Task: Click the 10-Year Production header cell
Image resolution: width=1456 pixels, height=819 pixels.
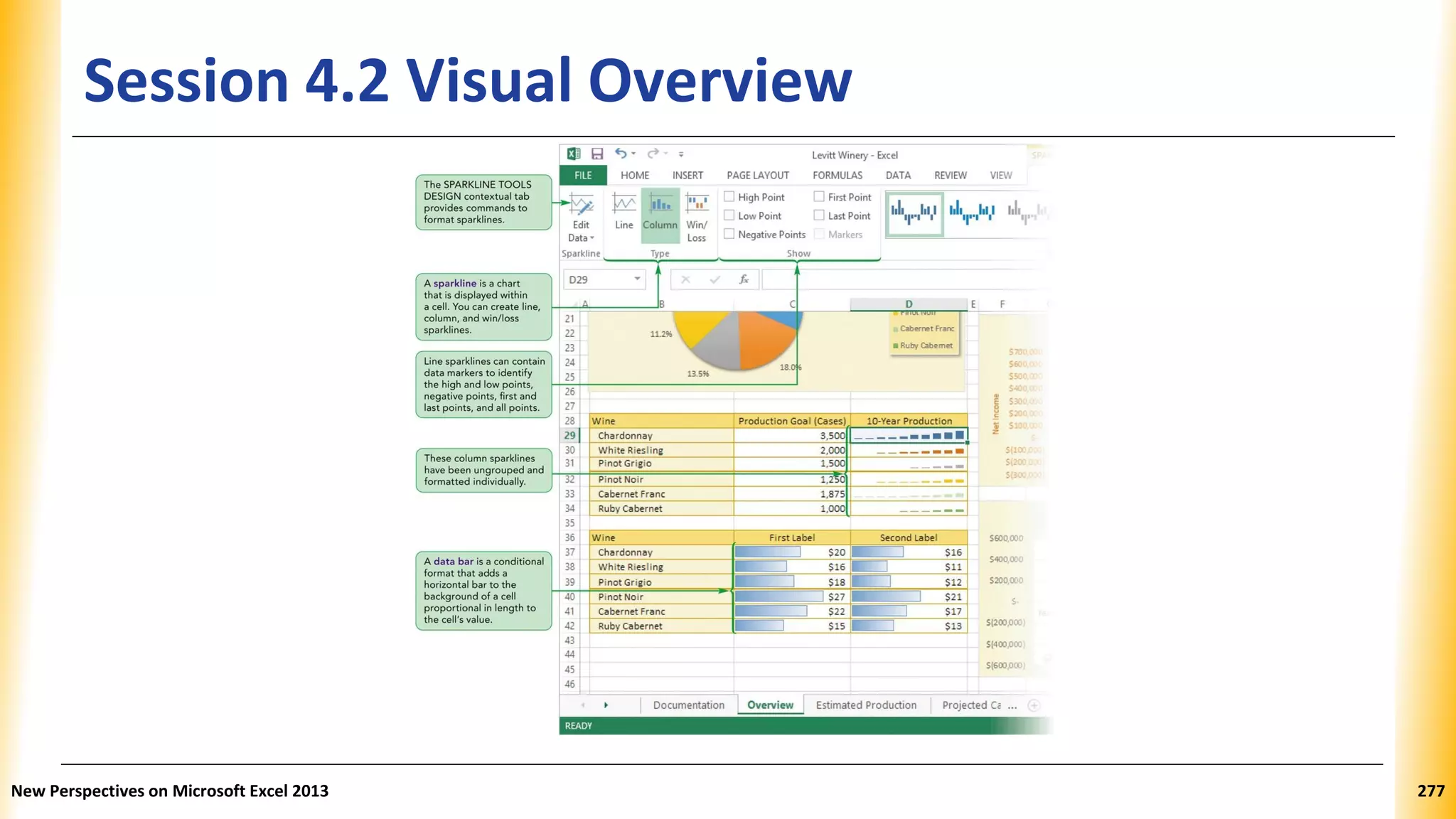Action: [x=909, y=421]
